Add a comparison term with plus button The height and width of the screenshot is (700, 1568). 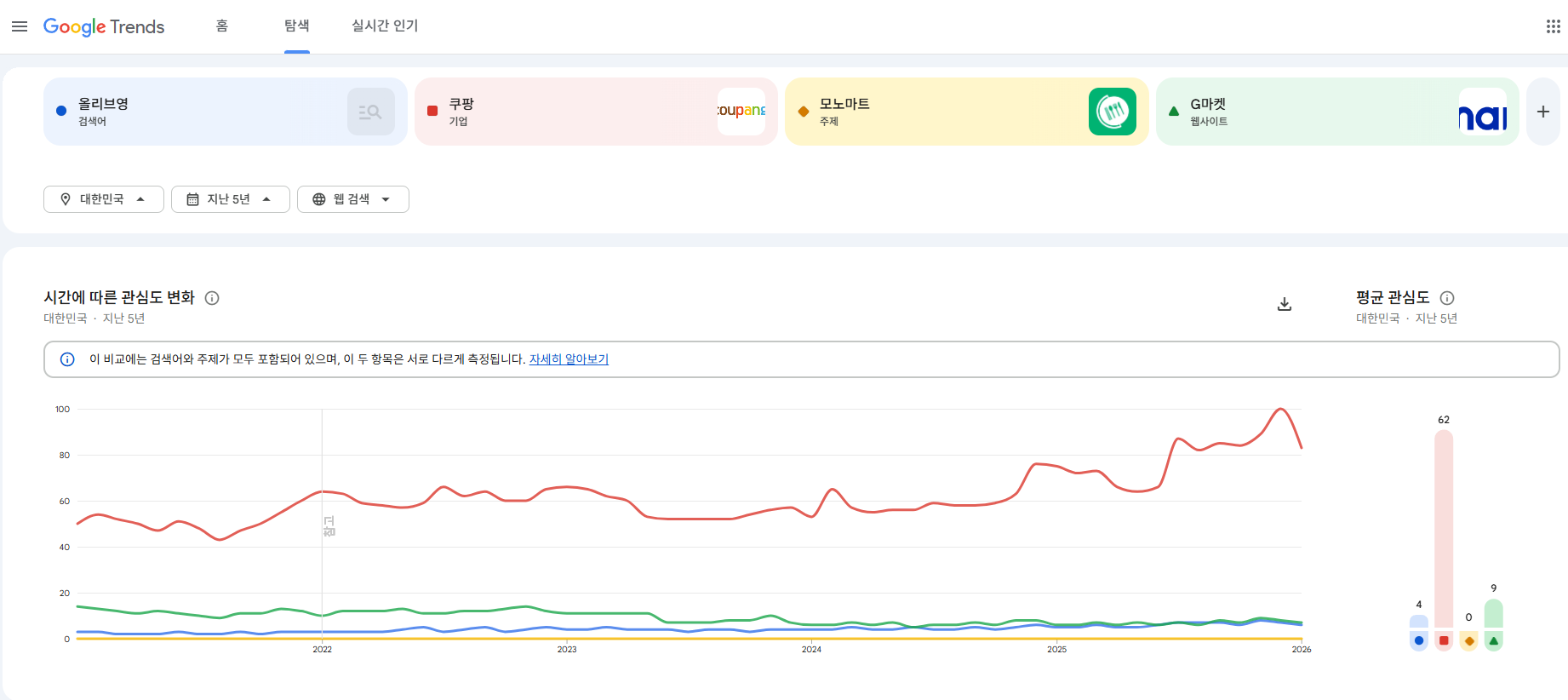(1542, 112)
